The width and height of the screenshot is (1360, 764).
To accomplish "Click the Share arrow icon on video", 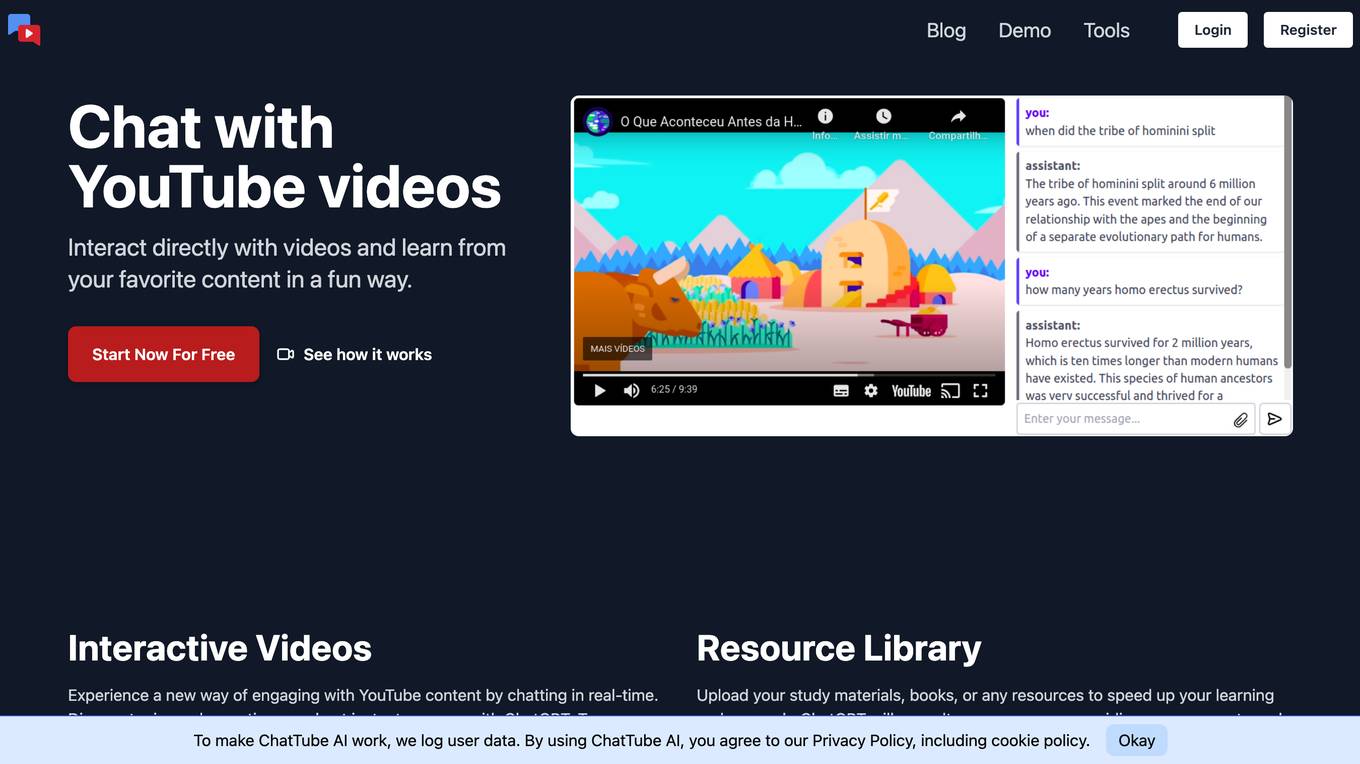I will (958, 117).
